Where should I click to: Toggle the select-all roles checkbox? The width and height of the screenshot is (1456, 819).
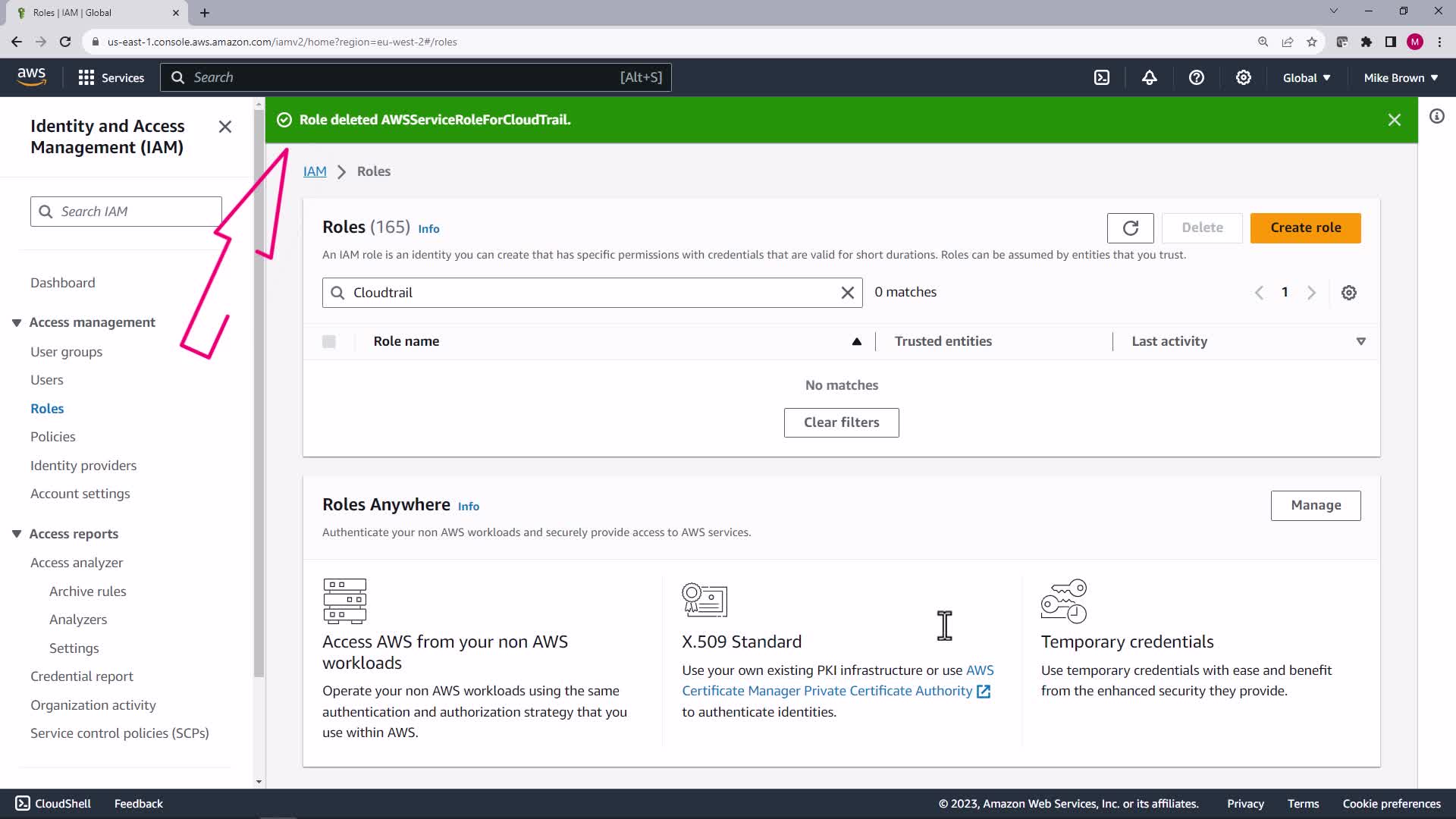point(329,342)
